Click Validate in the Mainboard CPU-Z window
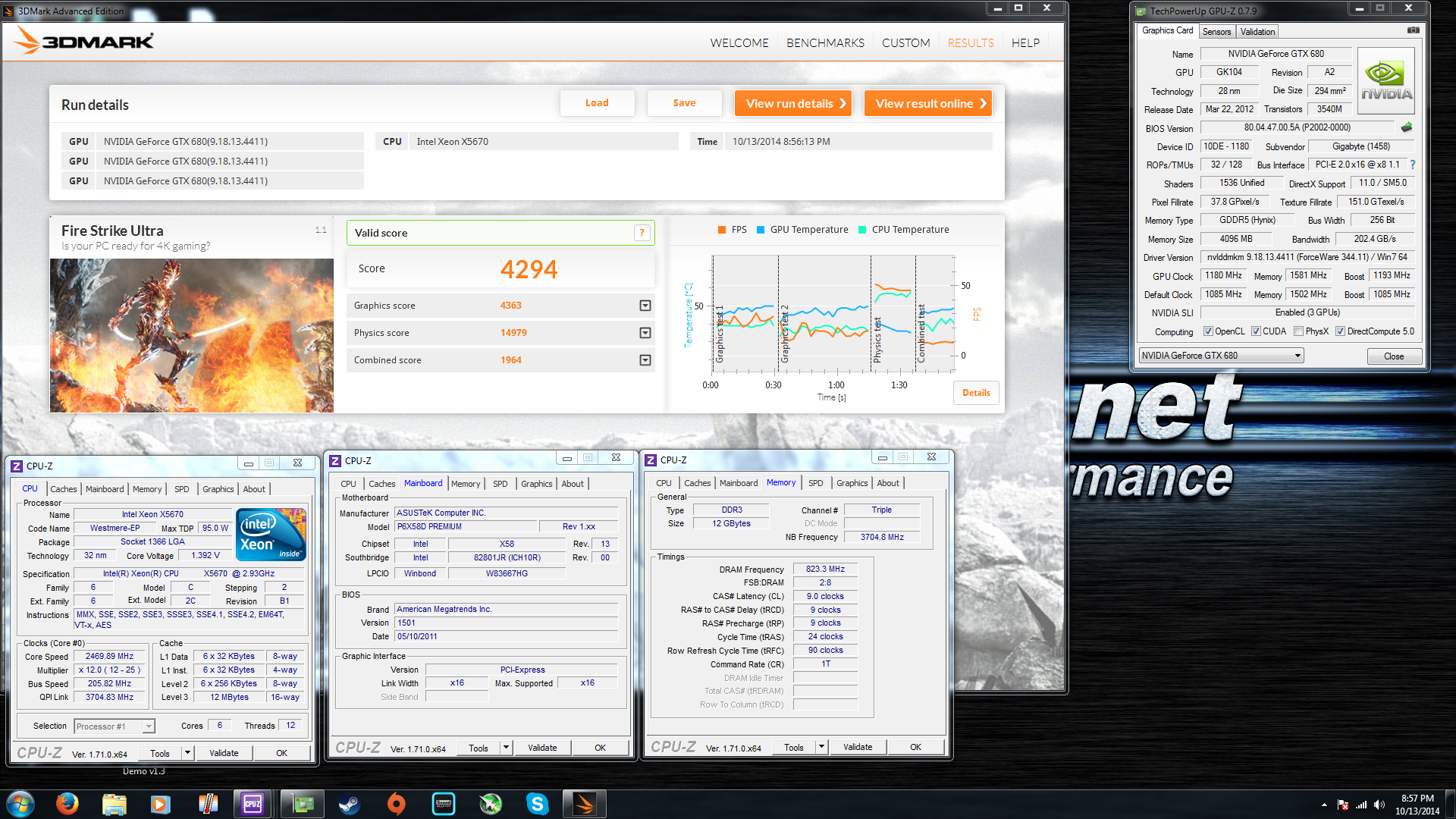Viewport: 1456px width, 819px height. 542,748
